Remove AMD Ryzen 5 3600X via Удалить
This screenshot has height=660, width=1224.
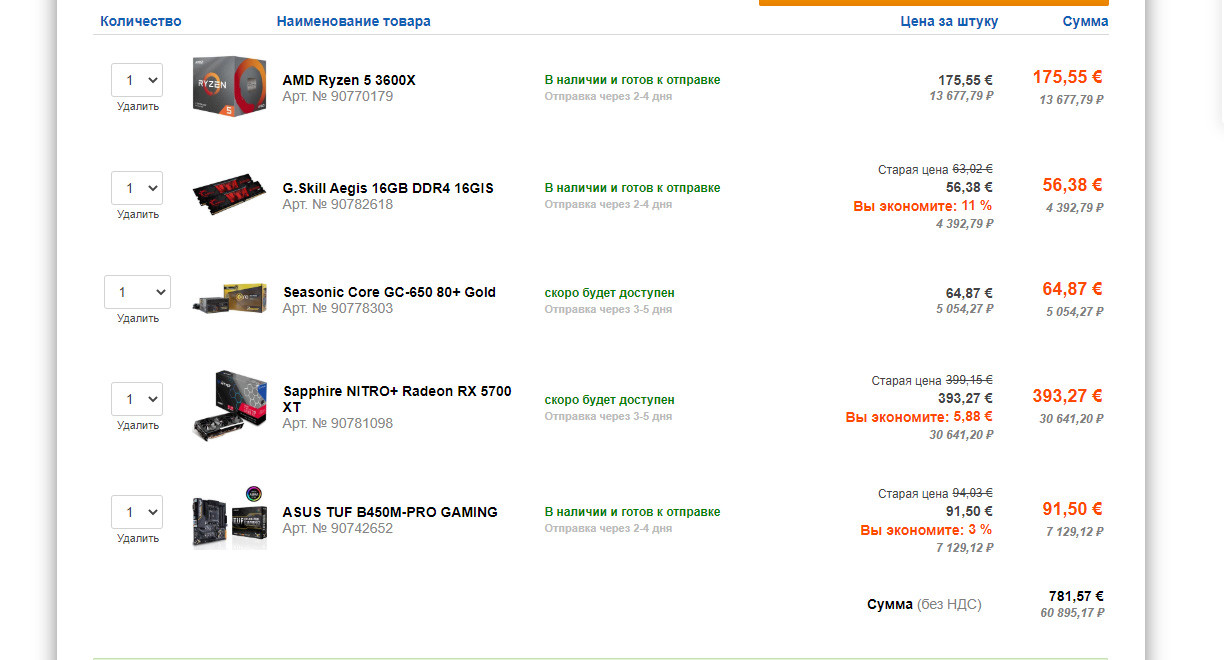click(x=137, y=106)
